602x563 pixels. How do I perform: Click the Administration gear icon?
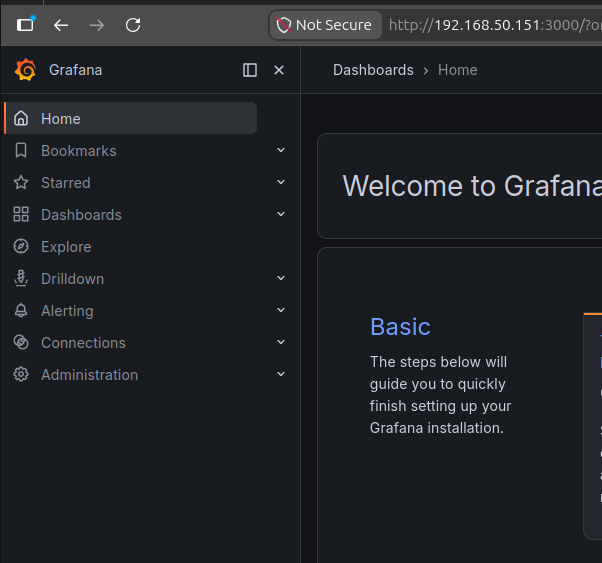[21, 374]
